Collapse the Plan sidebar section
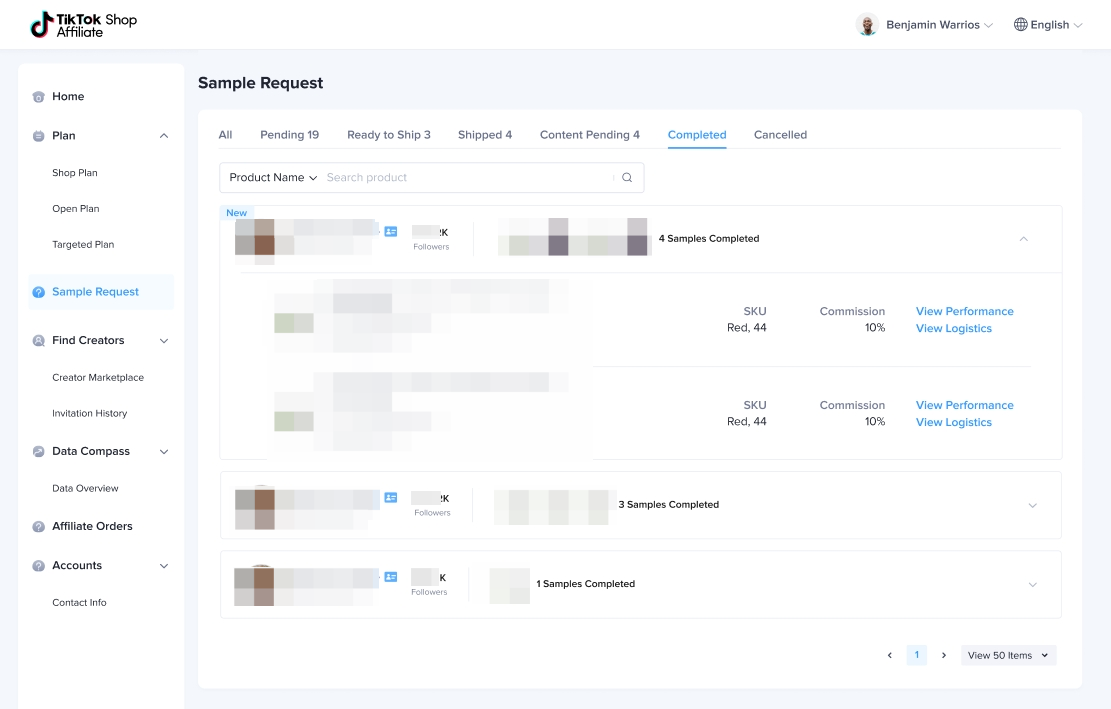Screen dimensions: 1111x709 coord(164,136)
